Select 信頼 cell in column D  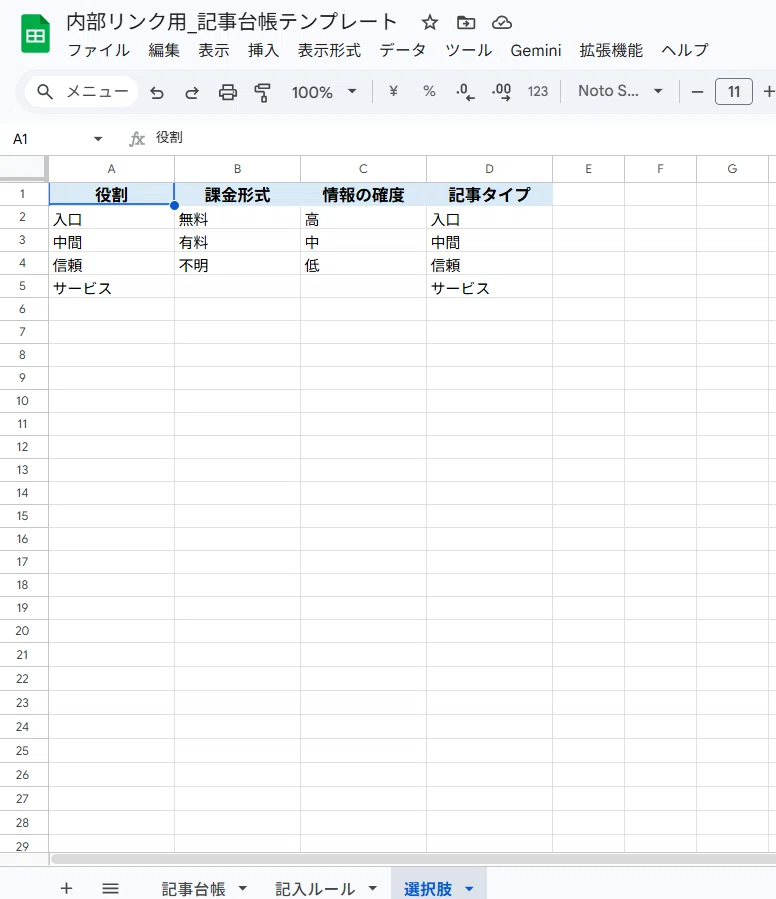tap(489, 265)
